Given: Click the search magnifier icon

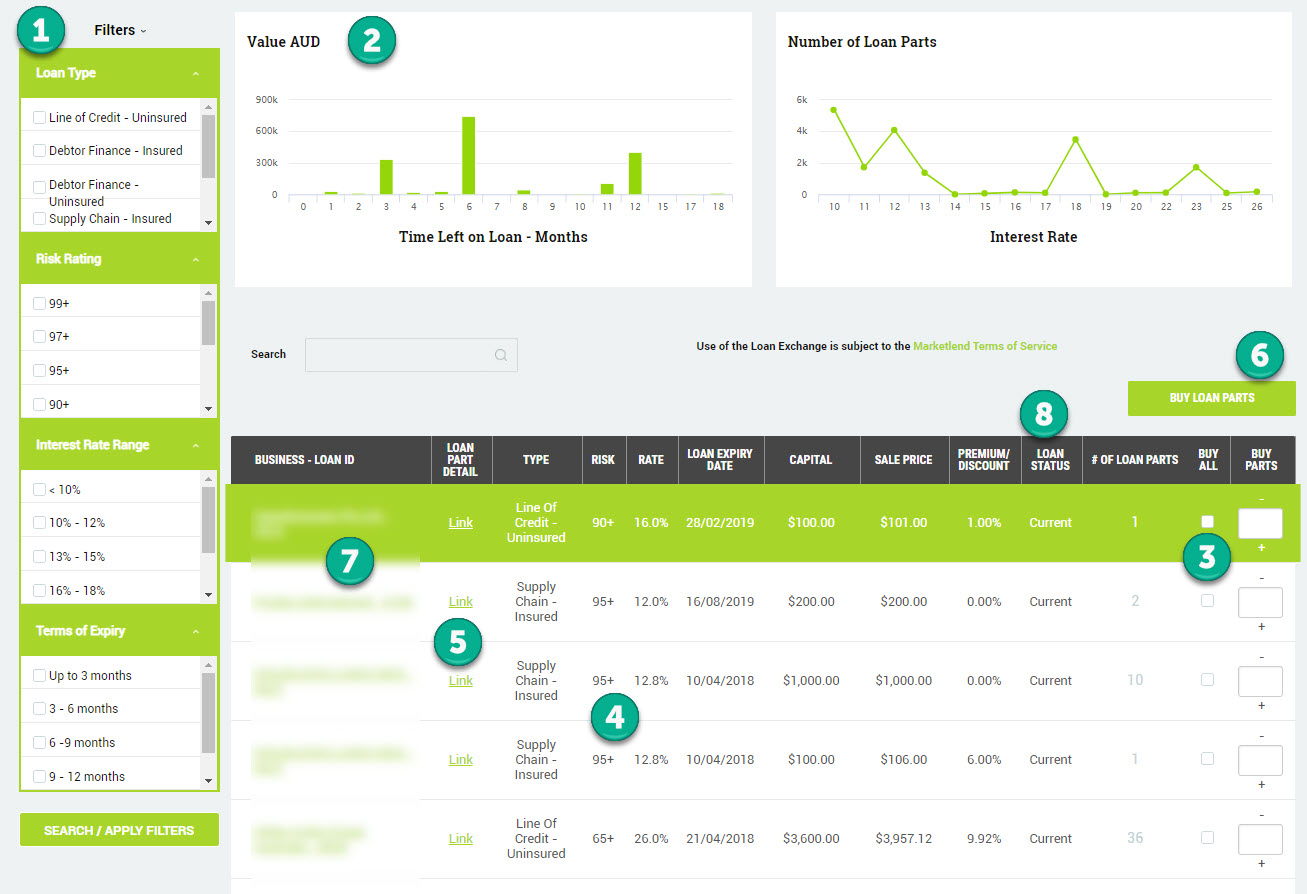Looking at the screenshot, I should (500, 355).
